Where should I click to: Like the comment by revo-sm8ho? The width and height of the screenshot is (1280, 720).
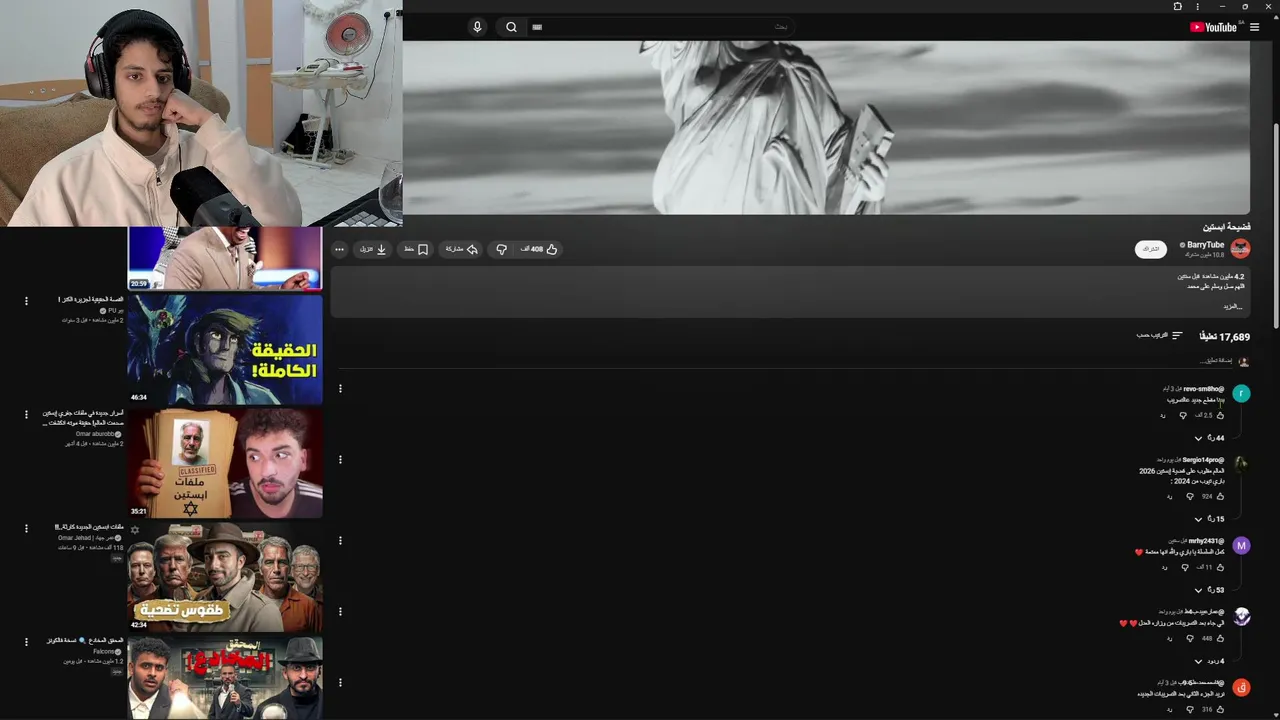(x=1220, y=415)
